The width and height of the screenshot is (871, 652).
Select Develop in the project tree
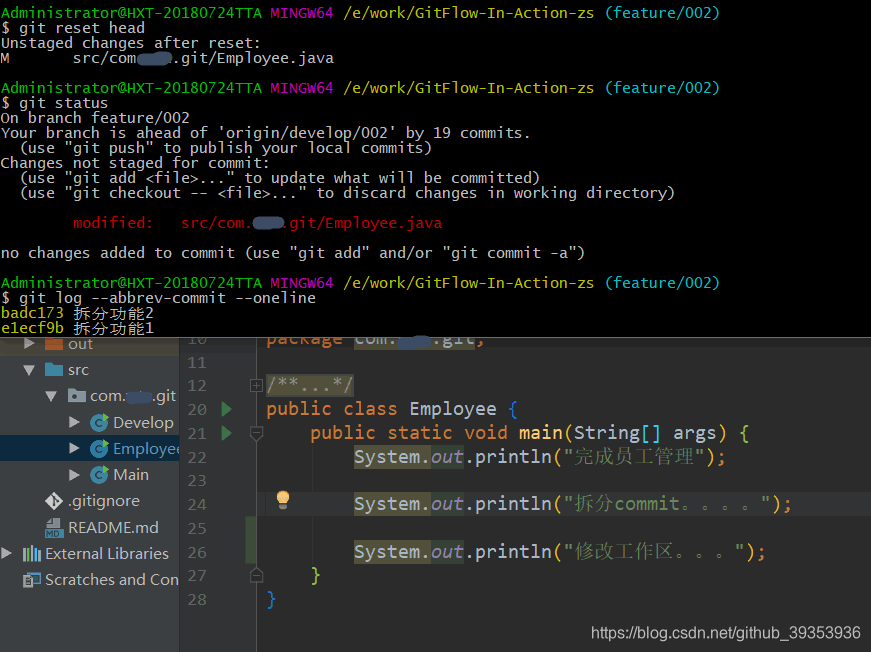click(x=143, y=423)
